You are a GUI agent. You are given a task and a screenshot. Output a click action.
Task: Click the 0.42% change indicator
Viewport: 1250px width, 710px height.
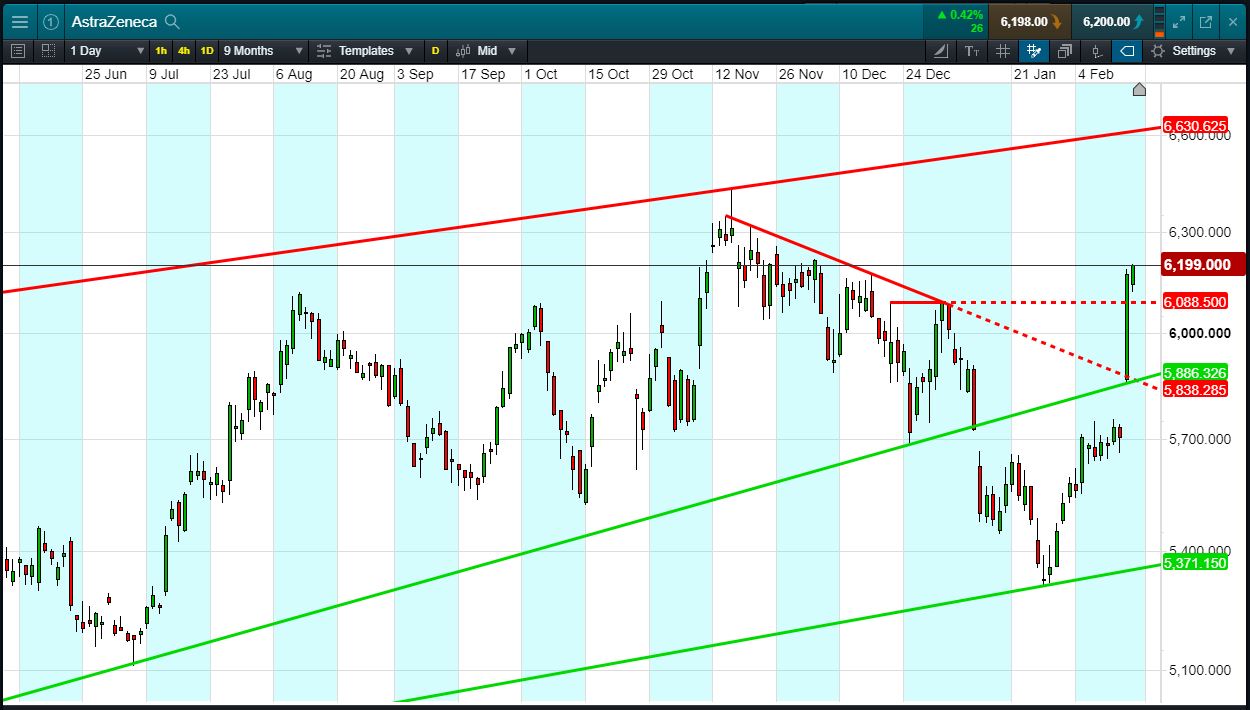960,15
